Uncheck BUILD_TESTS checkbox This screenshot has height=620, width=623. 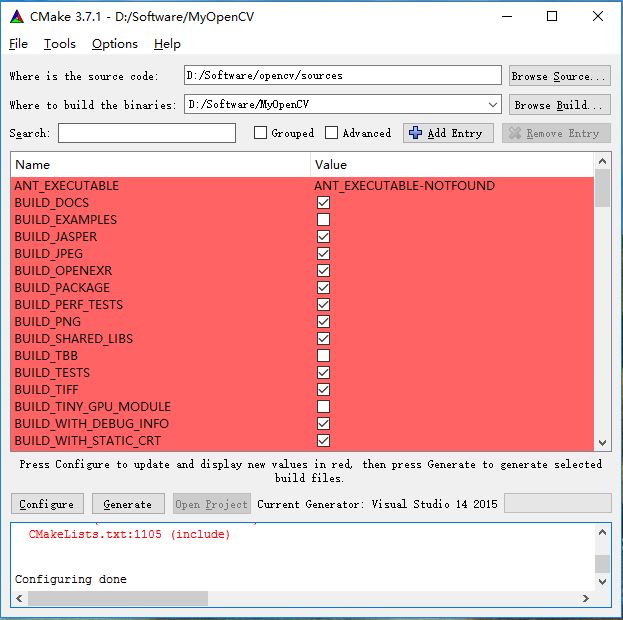tap(323, 372)
